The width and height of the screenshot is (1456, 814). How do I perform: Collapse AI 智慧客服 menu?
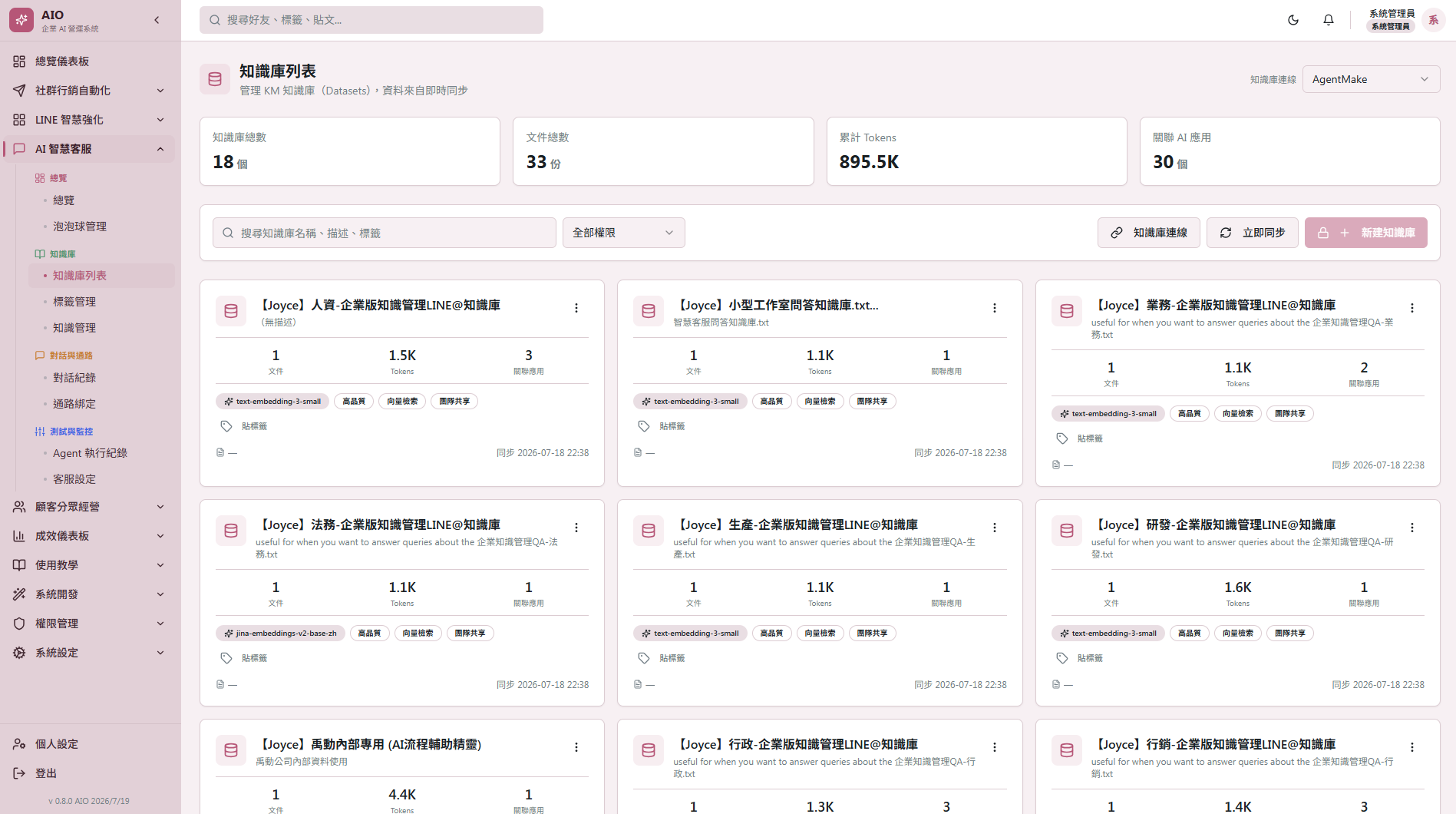[89, 149]
